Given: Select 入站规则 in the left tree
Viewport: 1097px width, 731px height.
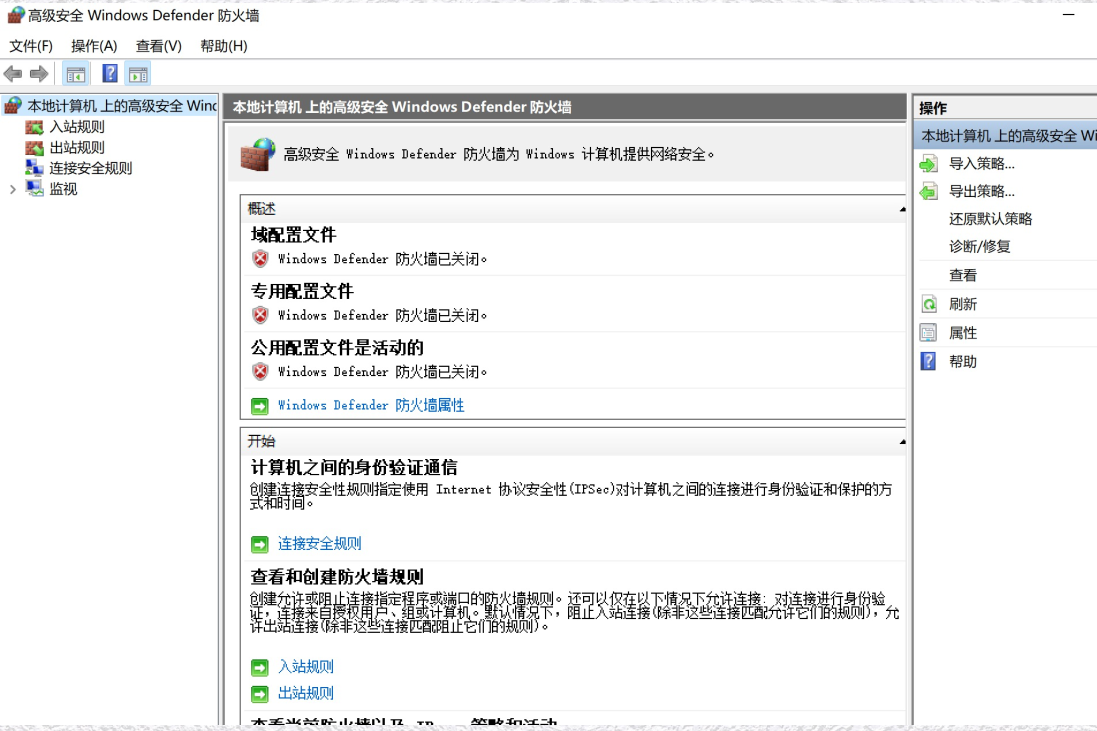Looking at the screenshot, I should 77,127.
